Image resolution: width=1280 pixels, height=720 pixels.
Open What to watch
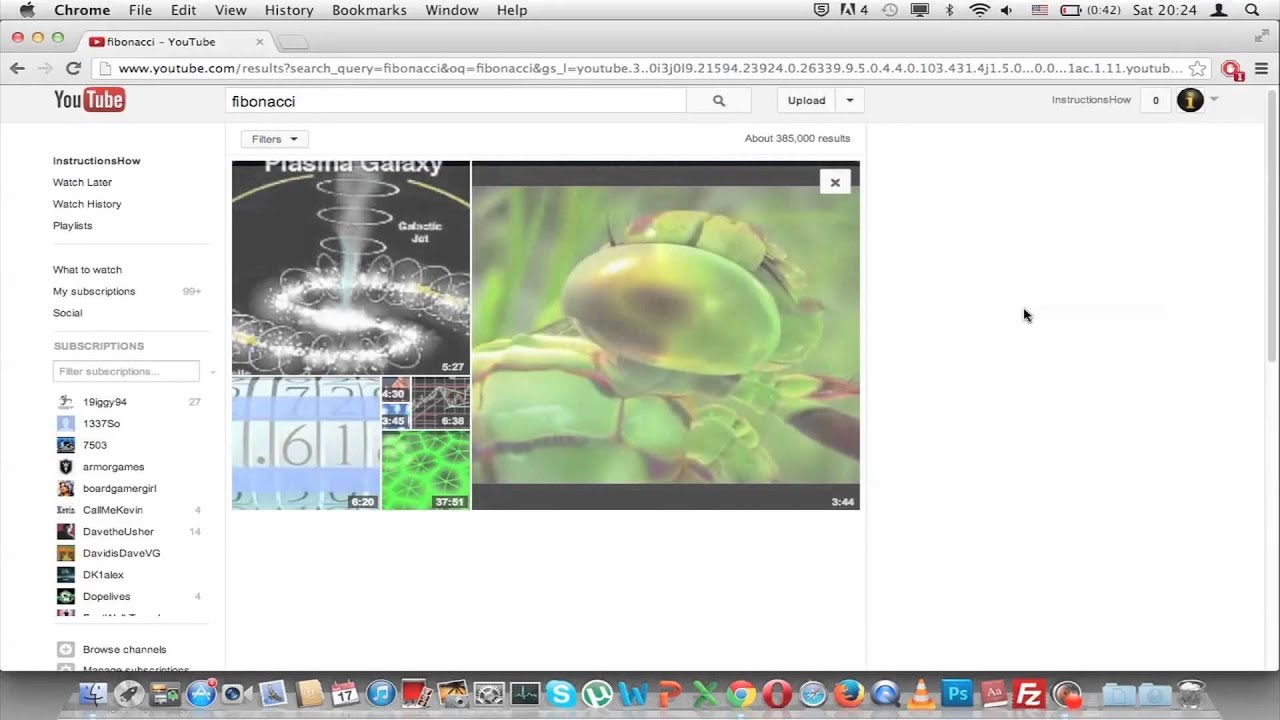click(87, 270)
